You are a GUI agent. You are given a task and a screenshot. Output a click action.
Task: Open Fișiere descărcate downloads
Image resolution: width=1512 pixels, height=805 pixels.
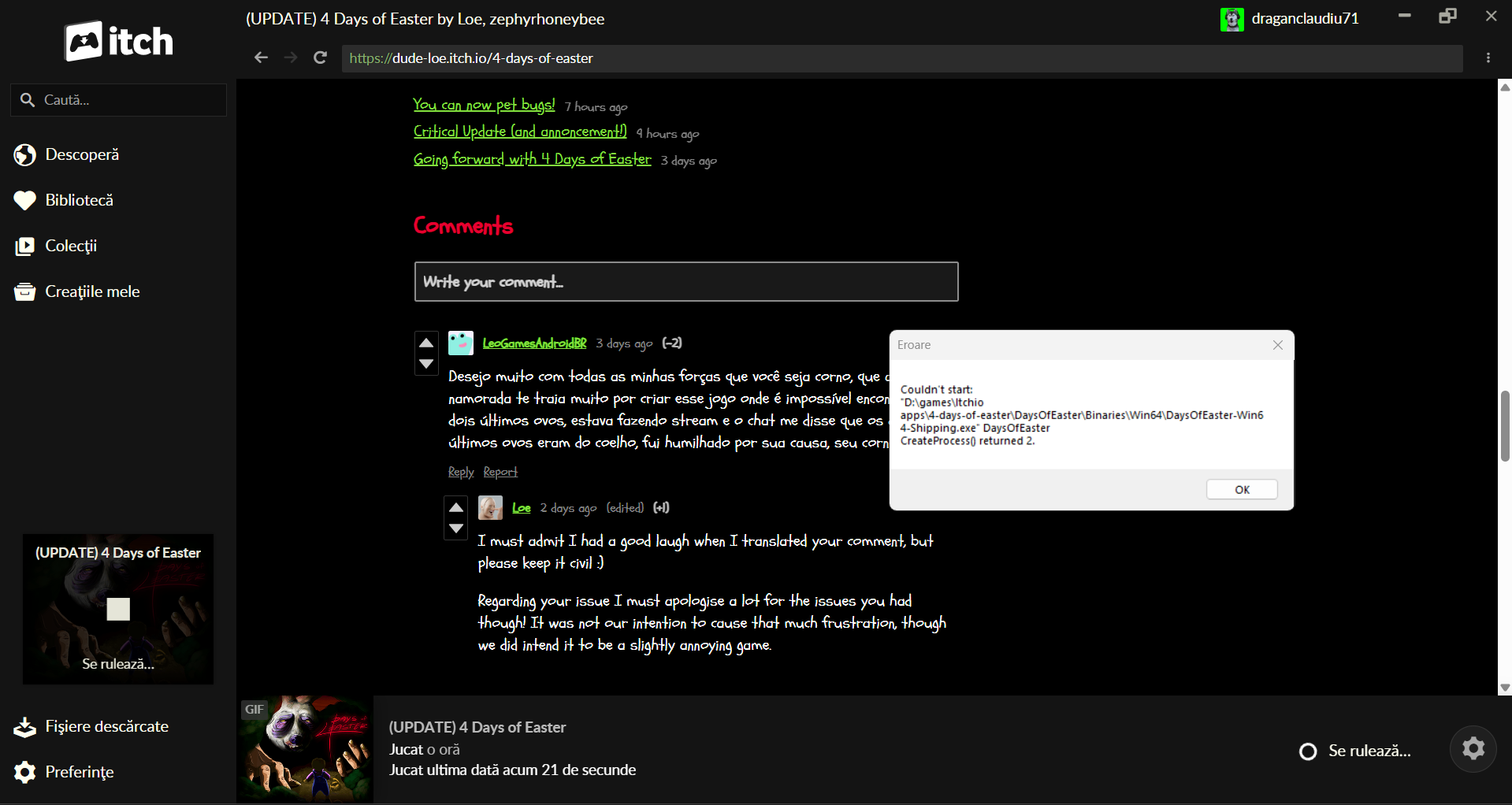pos(106,726)
